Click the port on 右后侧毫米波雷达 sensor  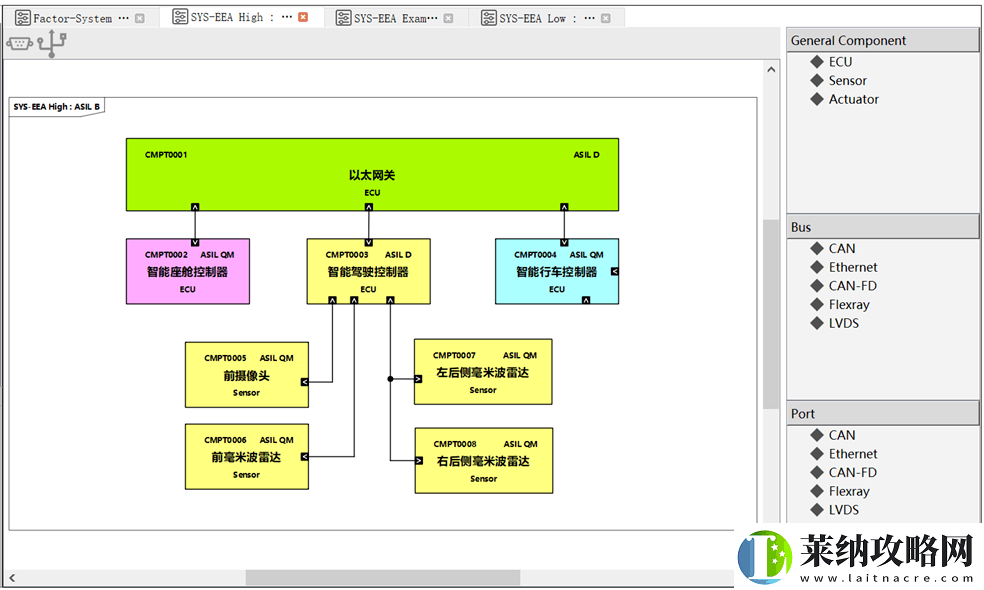click(x=419, y=461)
